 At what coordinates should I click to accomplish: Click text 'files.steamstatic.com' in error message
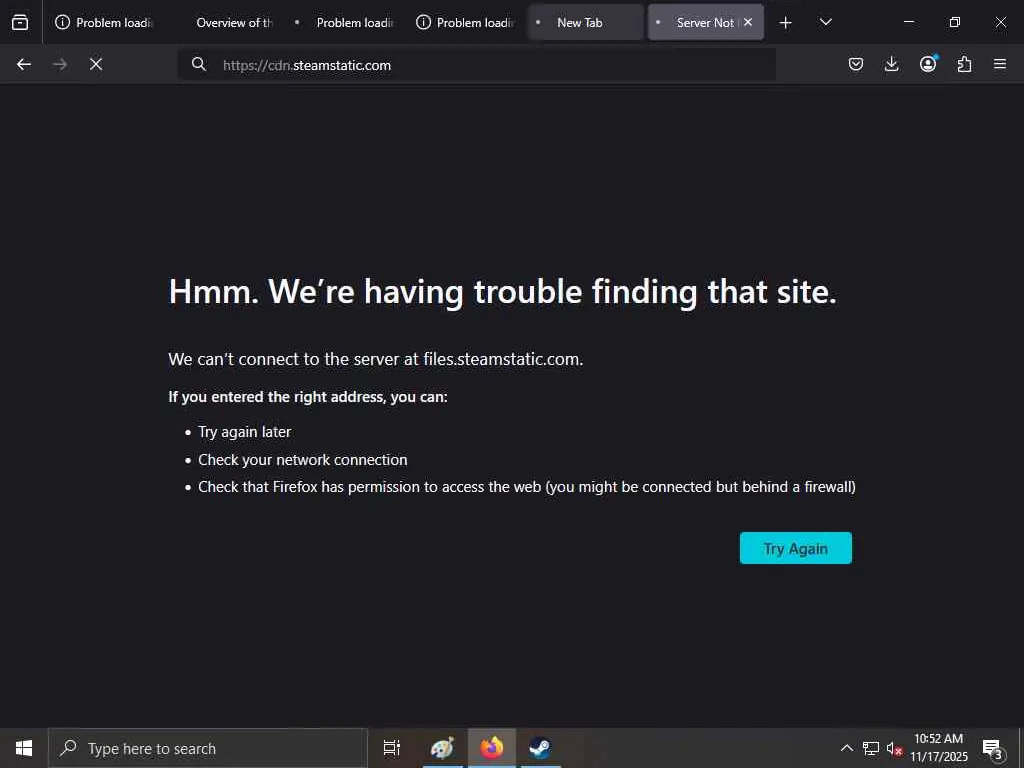click(x=502, y=359)
